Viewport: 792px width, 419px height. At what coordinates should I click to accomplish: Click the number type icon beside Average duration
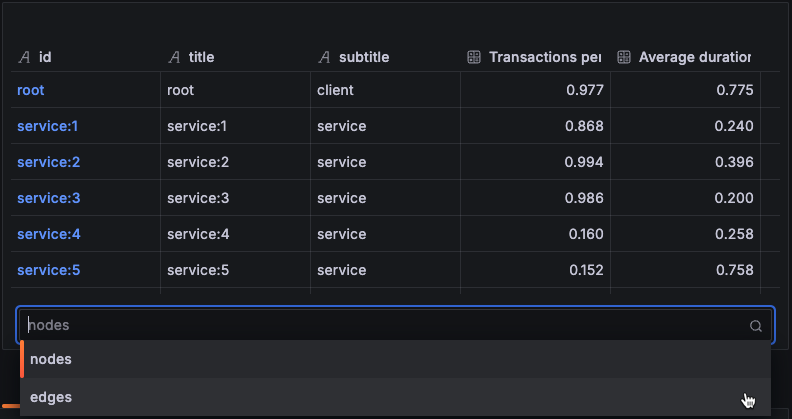tap(624, 58)
